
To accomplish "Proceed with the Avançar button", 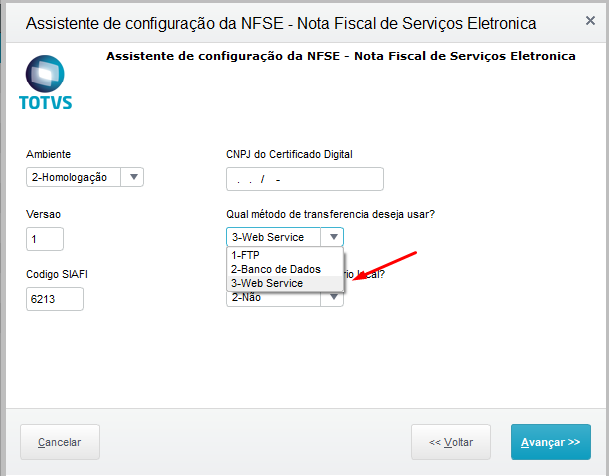I will 550,441.
